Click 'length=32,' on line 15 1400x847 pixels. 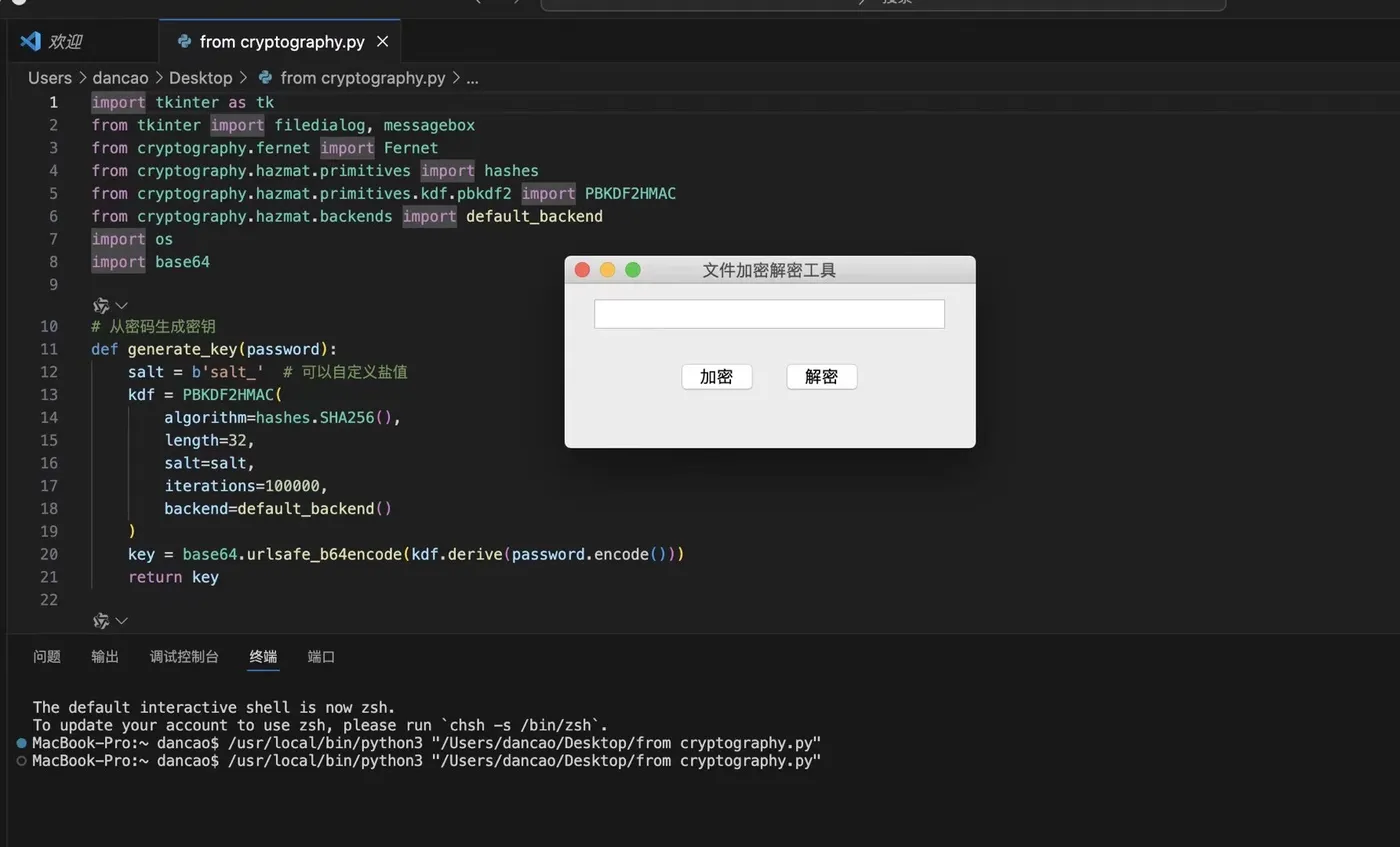pyautogui.click(x=210, y=440)
